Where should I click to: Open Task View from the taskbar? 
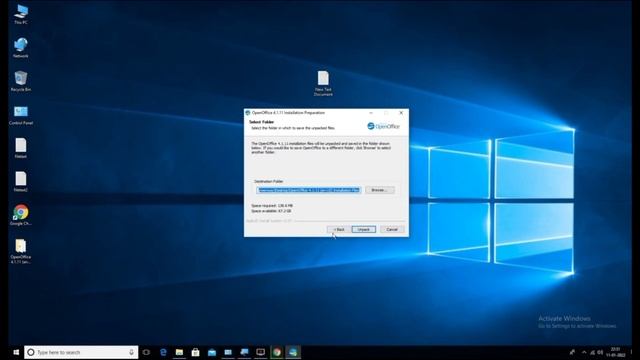tap(147, 352)
